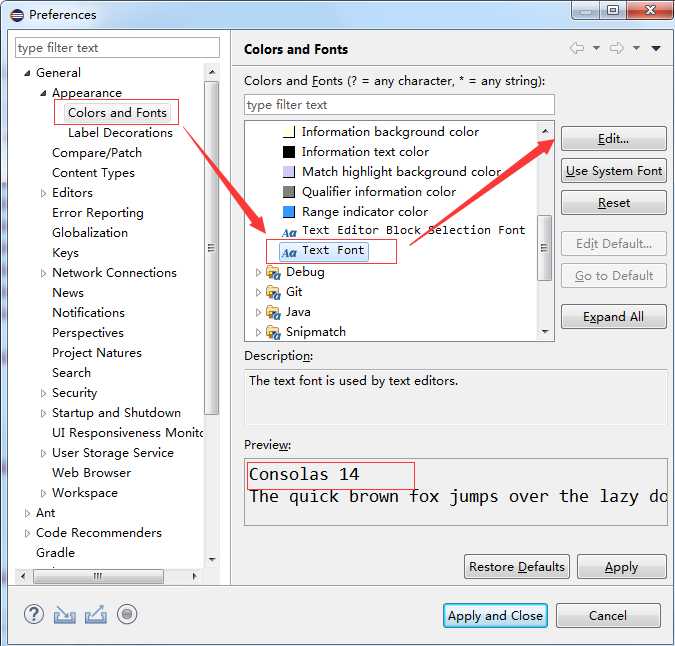Screen dimensions: 675x646
Task: Click the Reset button
Action: pyautogui.click(x=613, y=203)
